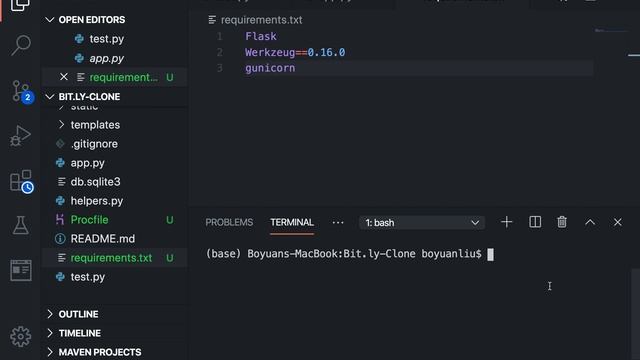The height and width of the screenshot is (360, 640).
Task: Click the editor minimap
Action: [x=611, y=31]
